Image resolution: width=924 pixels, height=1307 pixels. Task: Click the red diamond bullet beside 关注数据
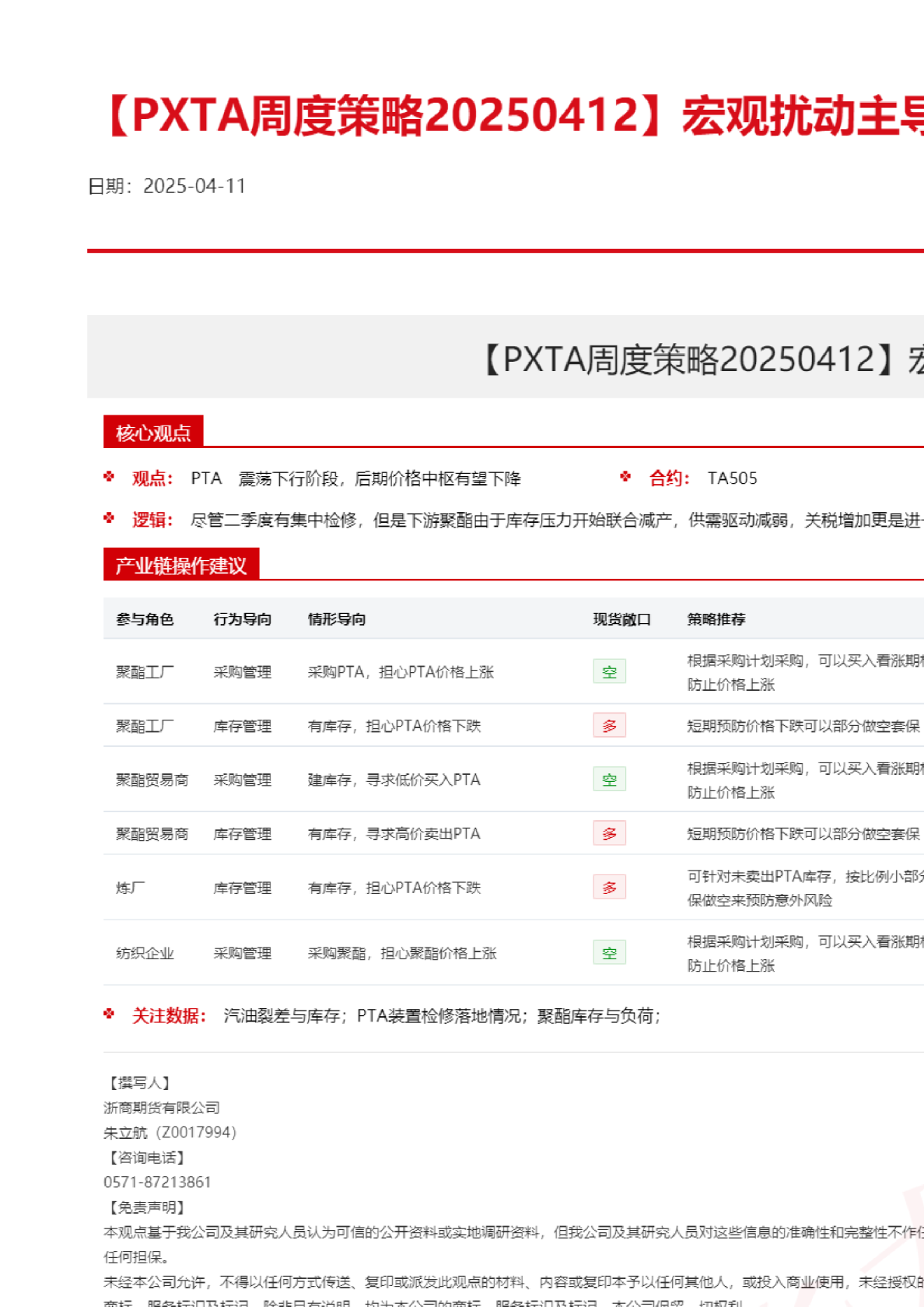tap(109, 1014)
